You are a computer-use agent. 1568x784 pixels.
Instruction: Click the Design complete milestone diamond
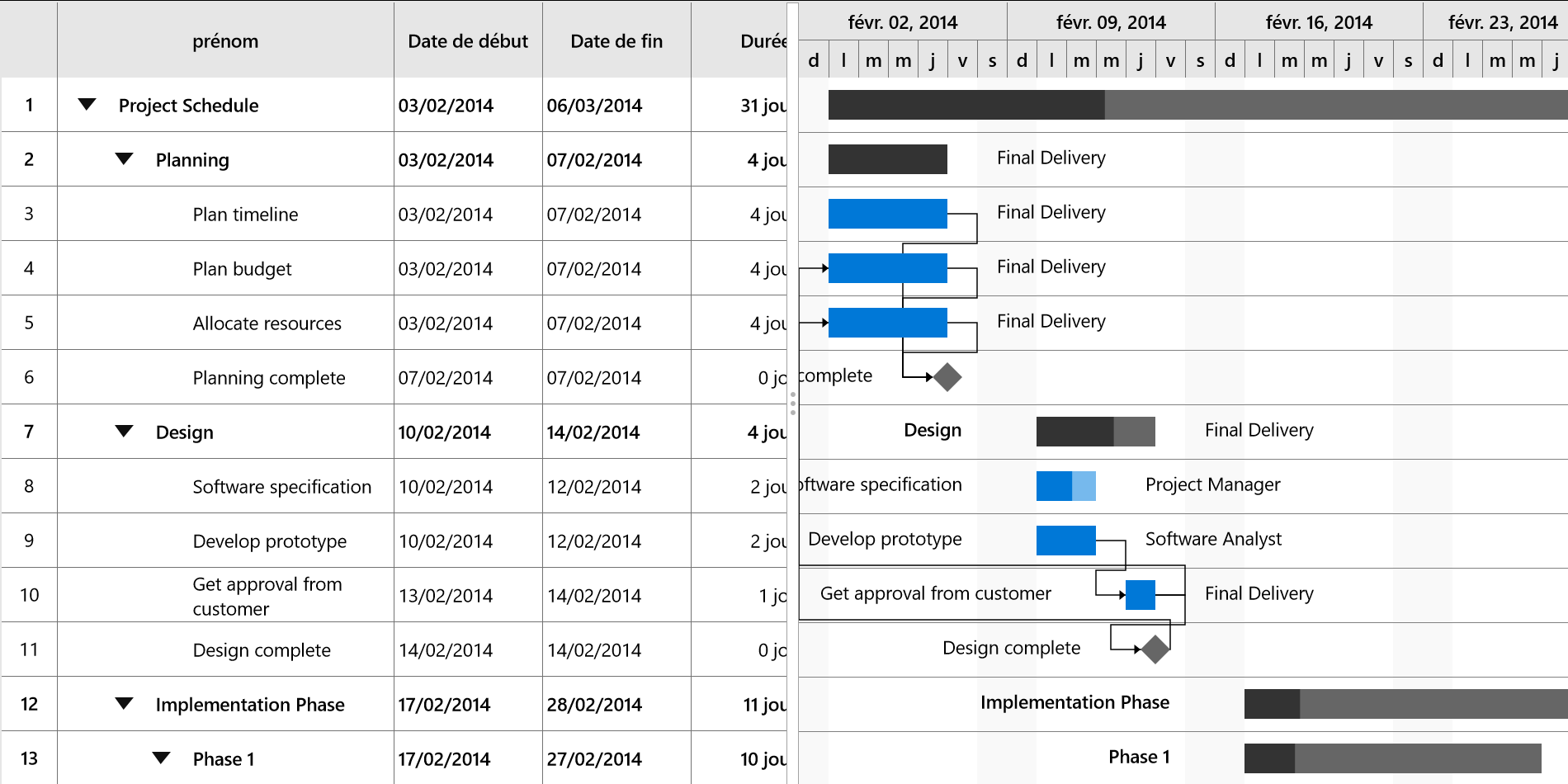[x=1155, y=649]
